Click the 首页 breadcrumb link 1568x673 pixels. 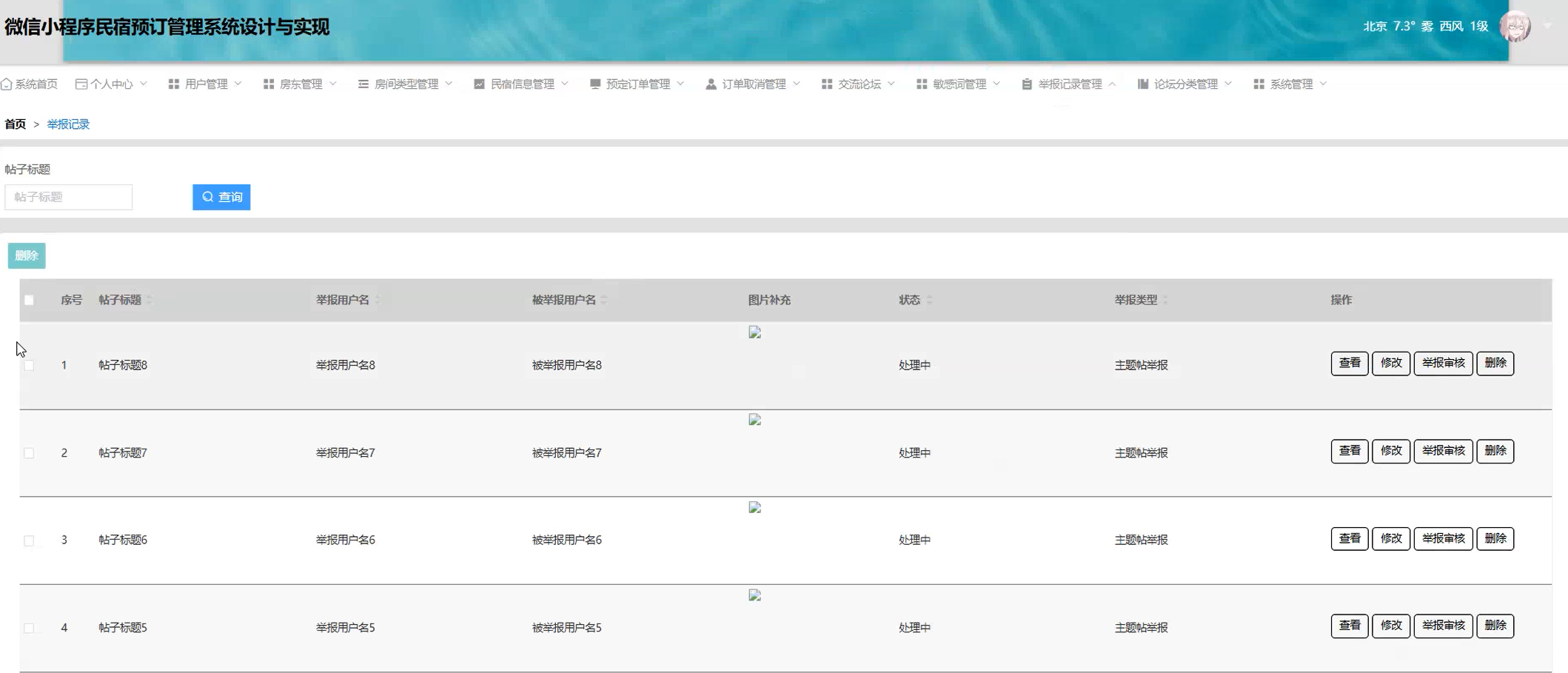pyautogui.click(x=16, y=124)
